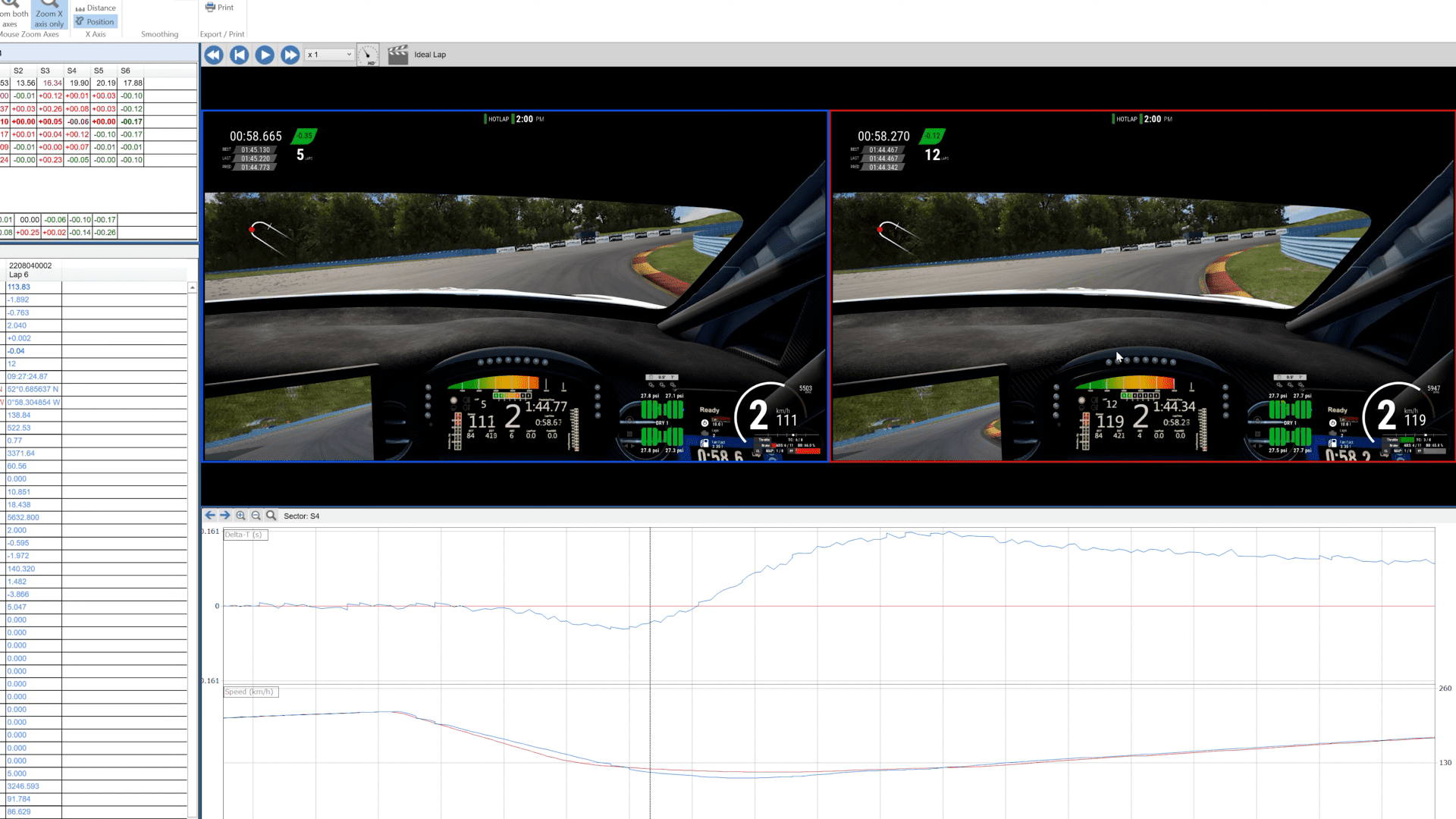The image size is (1456, 819).
Task: Click the rewind icon in video playback controls
Action: (213, 54)
